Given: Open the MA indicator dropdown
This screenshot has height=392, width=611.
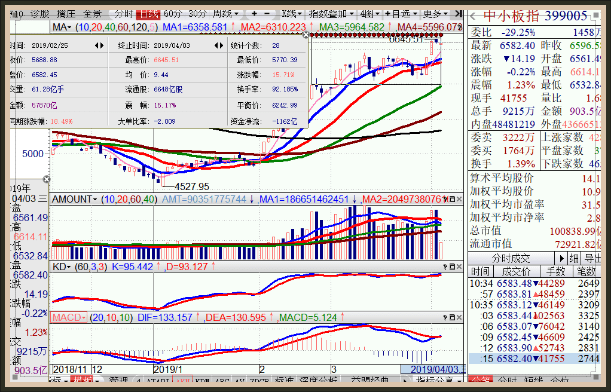Looking at the screenshot, I should click(62, 27).
